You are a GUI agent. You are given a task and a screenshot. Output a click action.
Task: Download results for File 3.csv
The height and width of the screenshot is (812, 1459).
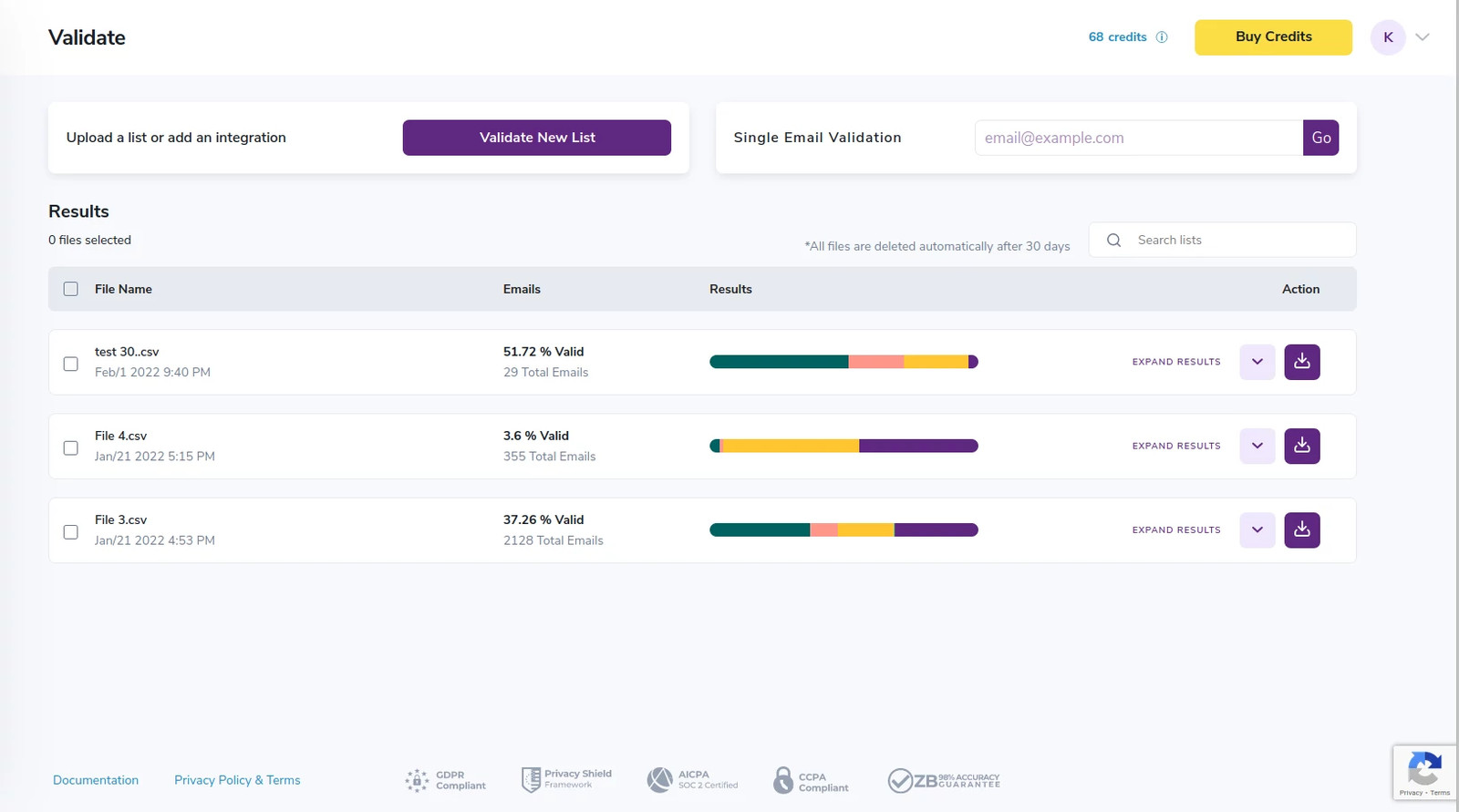pos(1301,529)
